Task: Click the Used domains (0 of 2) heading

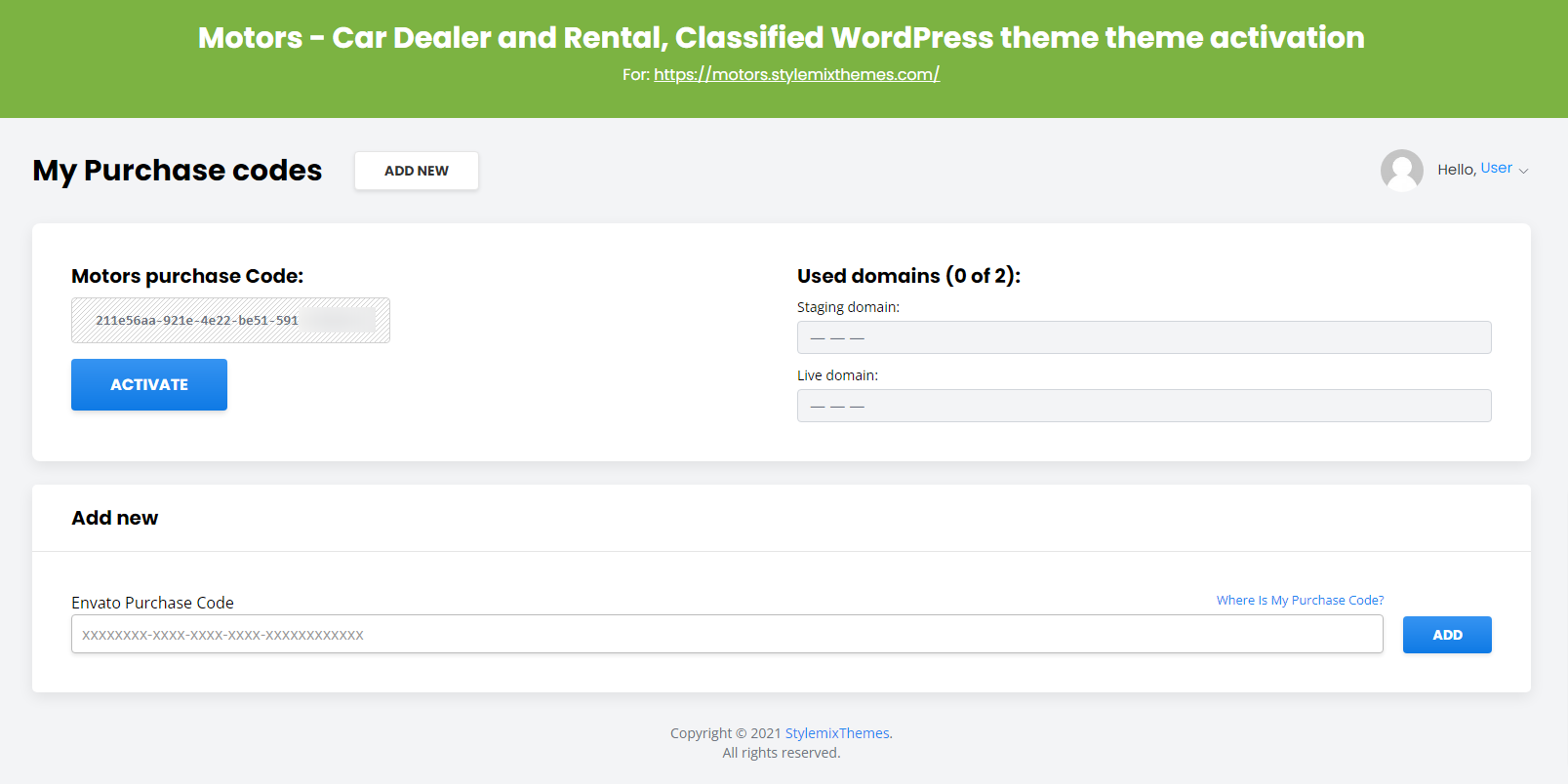Action: pos(908,276)
